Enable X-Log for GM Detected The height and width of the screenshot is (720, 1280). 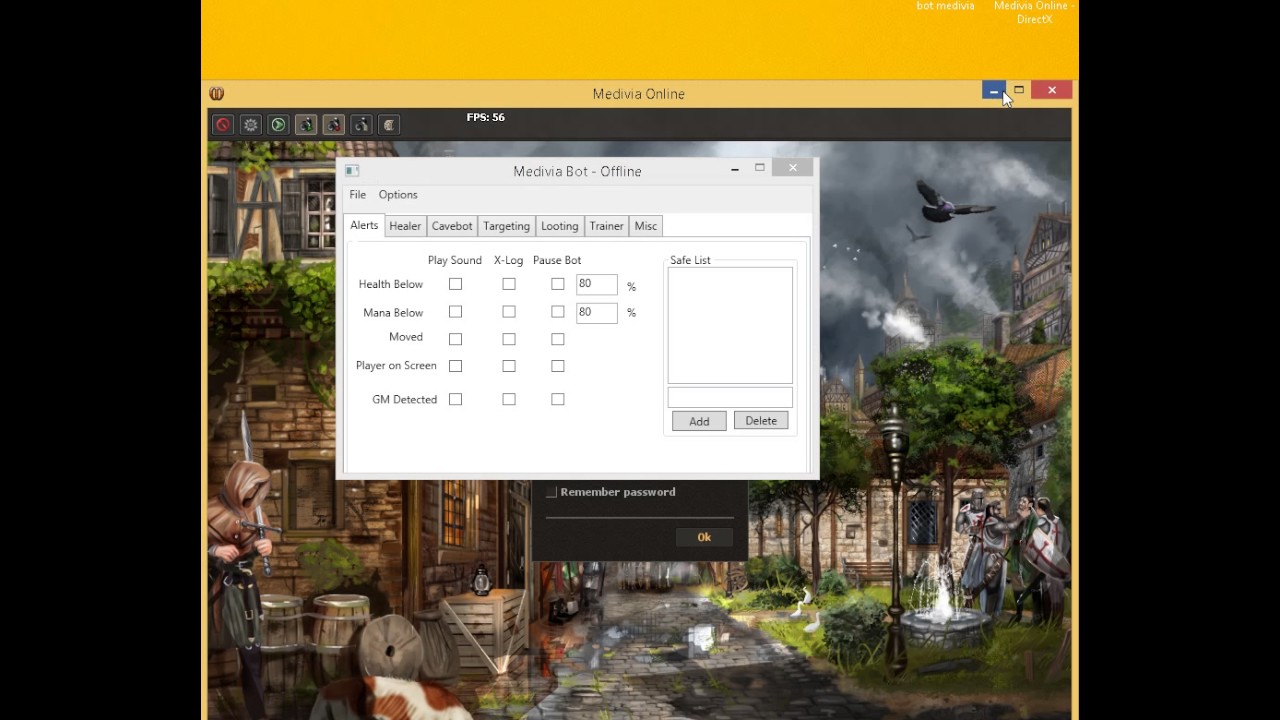(509, 399)
